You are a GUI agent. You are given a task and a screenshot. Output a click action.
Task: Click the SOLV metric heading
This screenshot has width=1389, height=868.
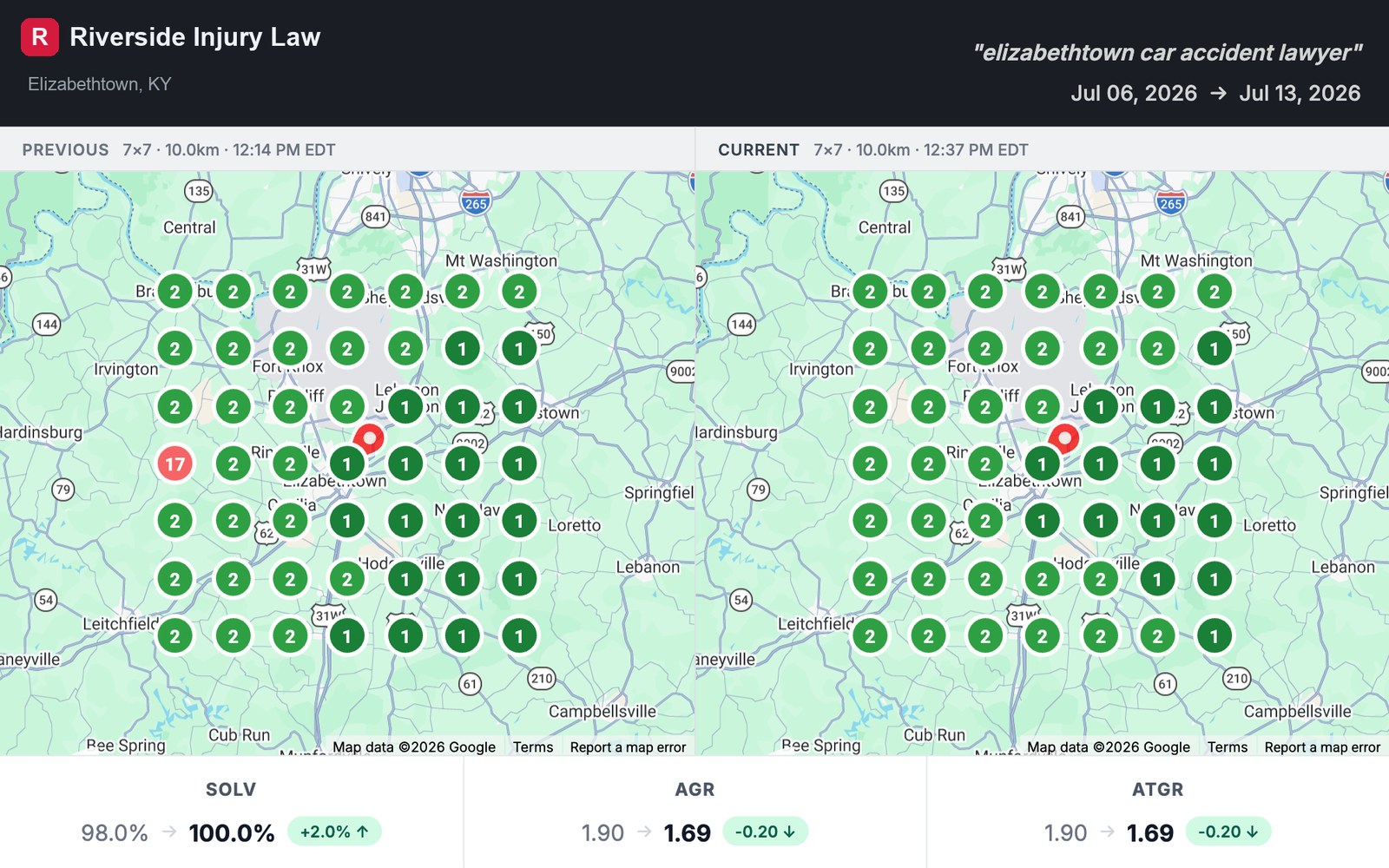coord(231,790)
